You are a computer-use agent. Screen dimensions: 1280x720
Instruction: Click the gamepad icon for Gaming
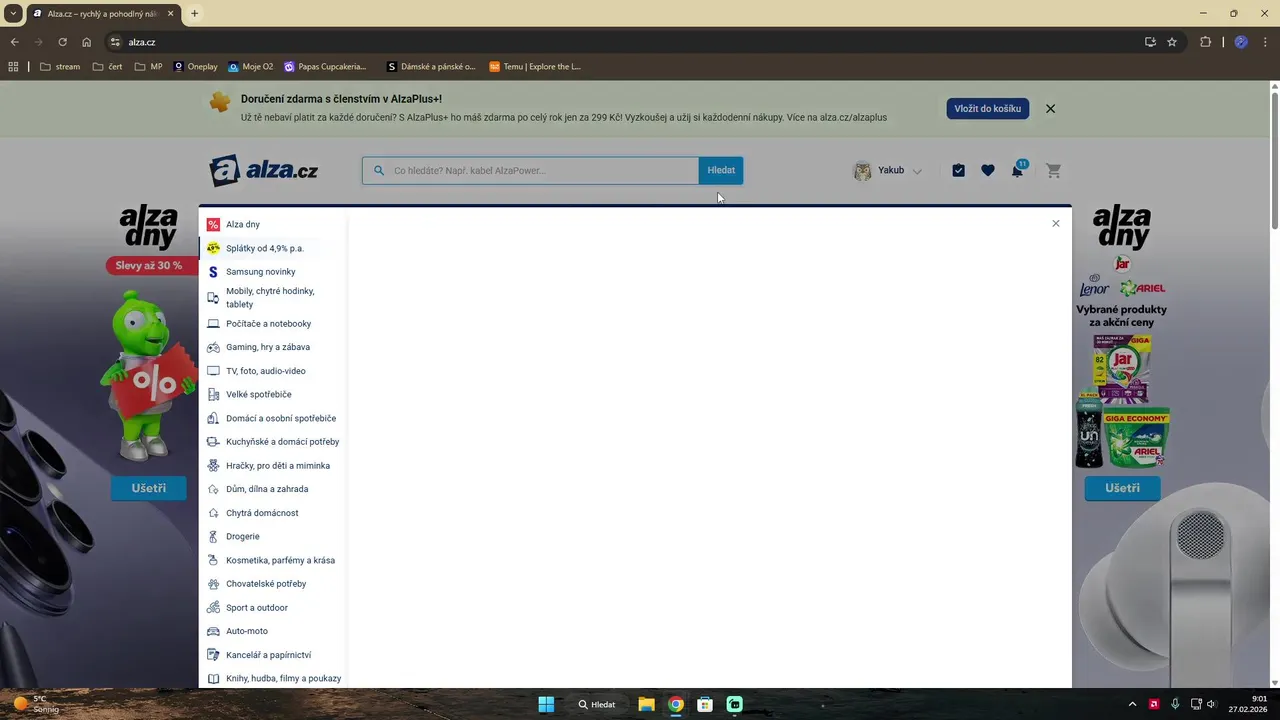coord(213,347)
